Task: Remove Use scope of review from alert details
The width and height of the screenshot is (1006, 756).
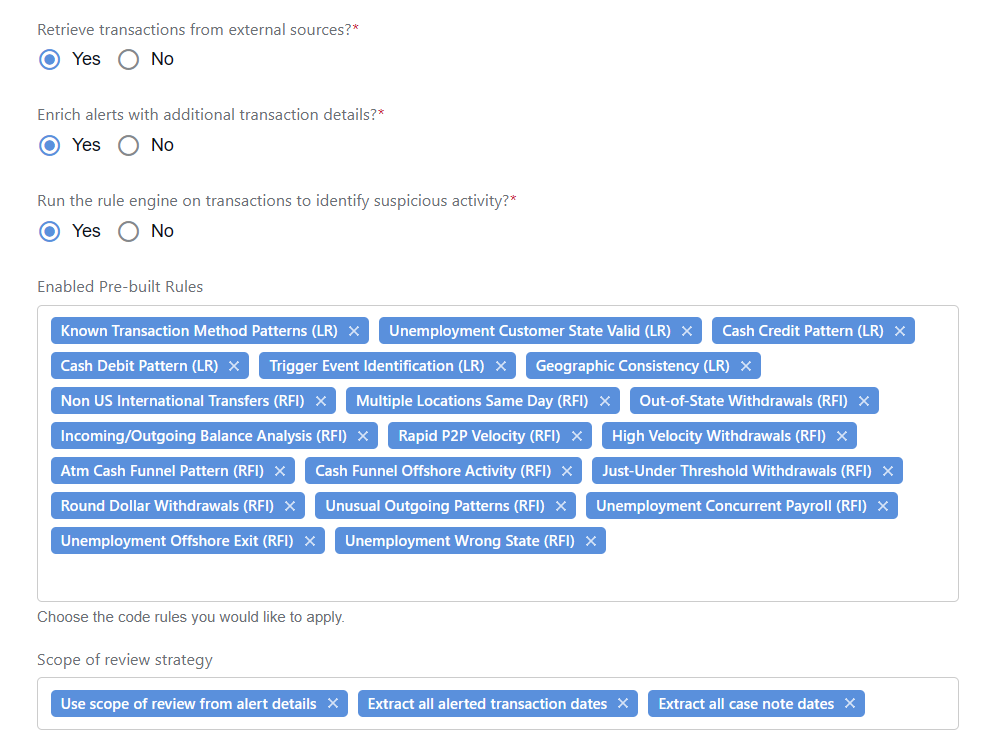Action: 333,703
